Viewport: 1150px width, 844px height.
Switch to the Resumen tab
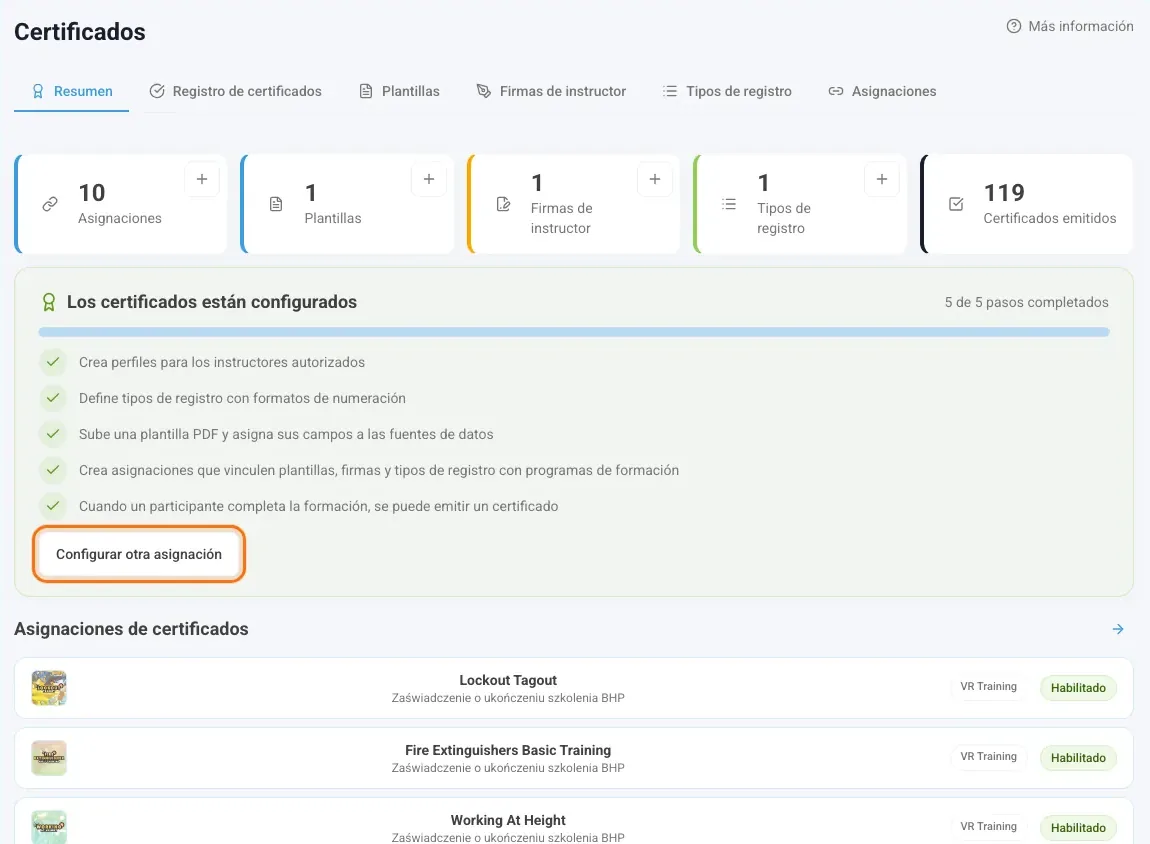coord(72,91)
